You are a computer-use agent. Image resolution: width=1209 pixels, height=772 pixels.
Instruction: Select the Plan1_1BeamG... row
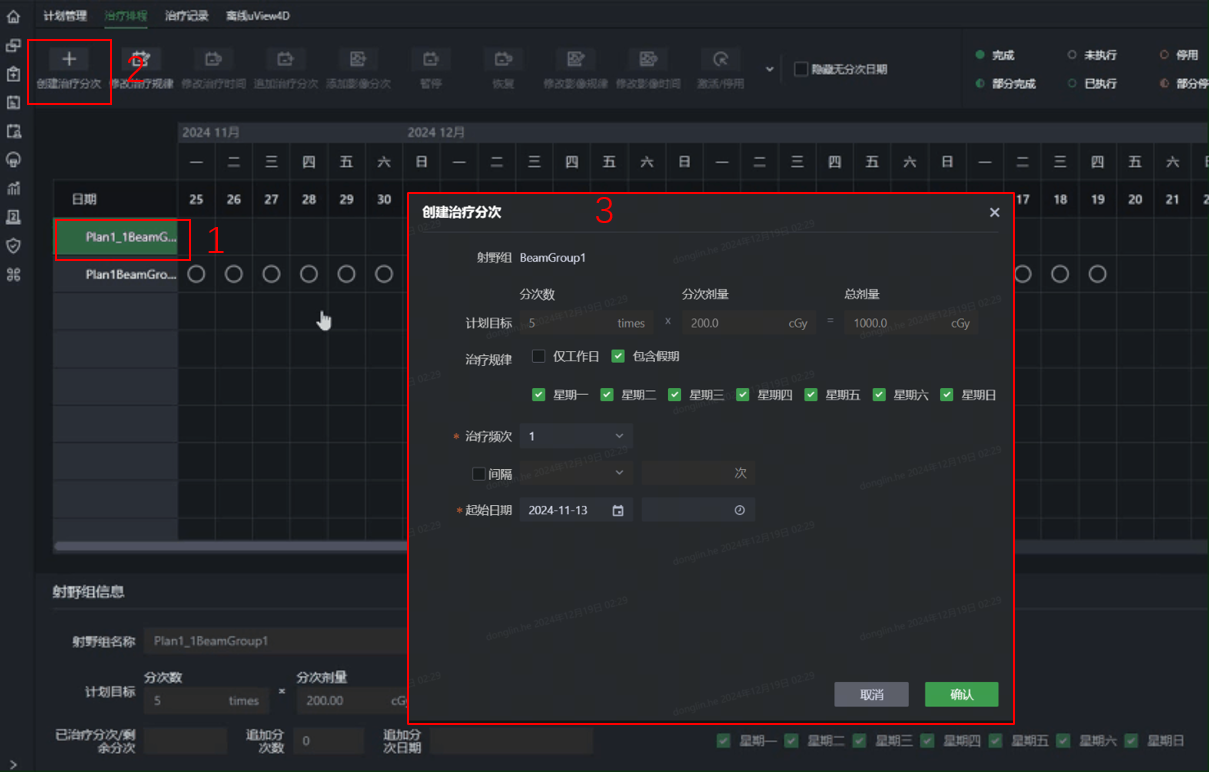tap(116, 238)
